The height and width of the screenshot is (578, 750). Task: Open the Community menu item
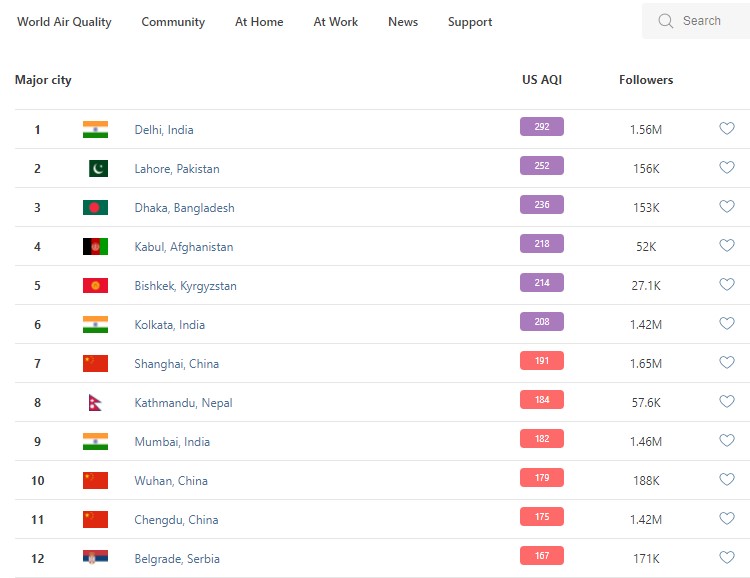coord(173,22)
